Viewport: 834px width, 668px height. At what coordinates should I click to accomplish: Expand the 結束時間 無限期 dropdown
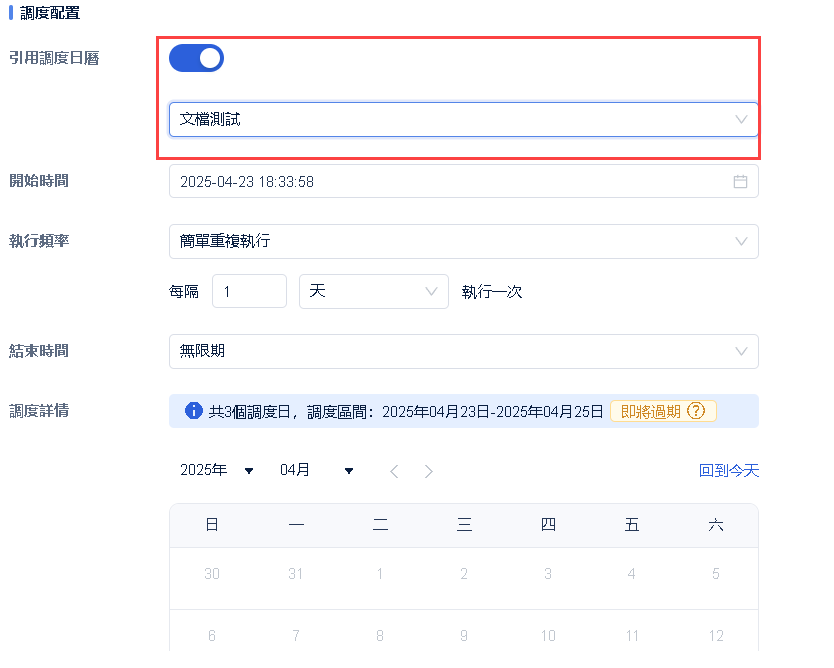tap(463, 351)
